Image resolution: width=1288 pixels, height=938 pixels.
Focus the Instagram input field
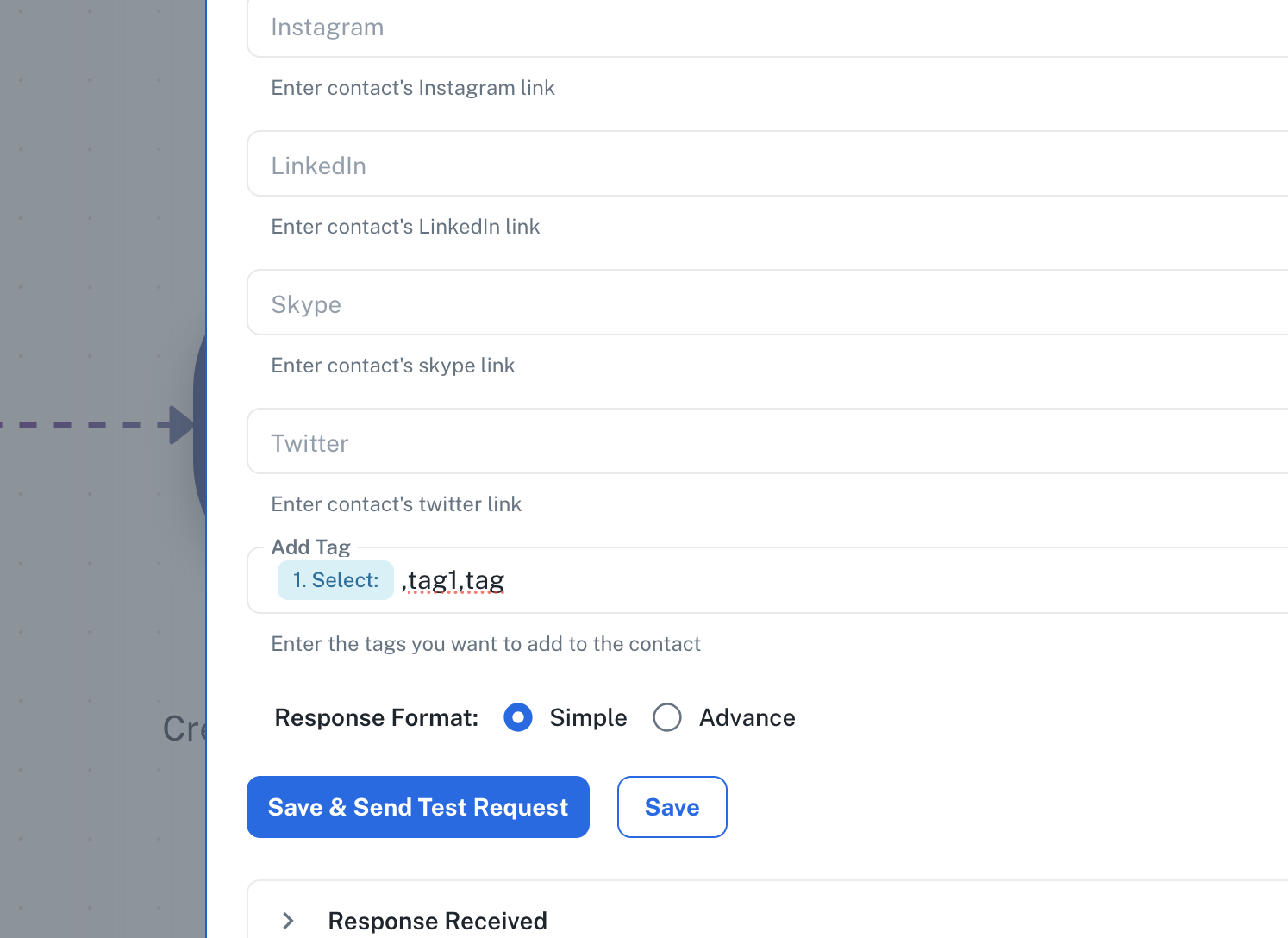pyautogui.click(x=767, y=28)
